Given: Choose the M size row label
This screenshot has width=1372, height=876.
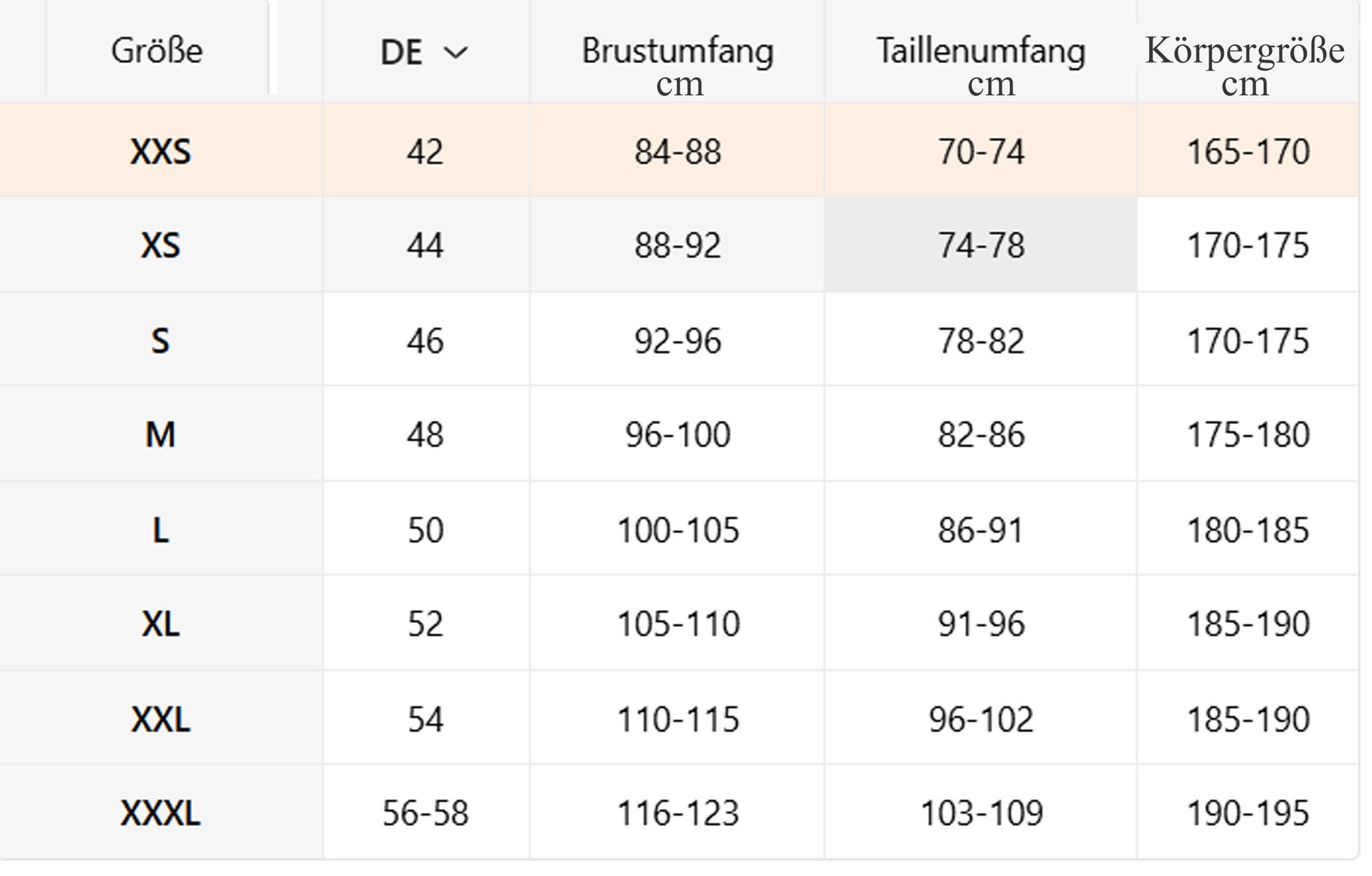Looking at the screenshot, I should point(161,434).
